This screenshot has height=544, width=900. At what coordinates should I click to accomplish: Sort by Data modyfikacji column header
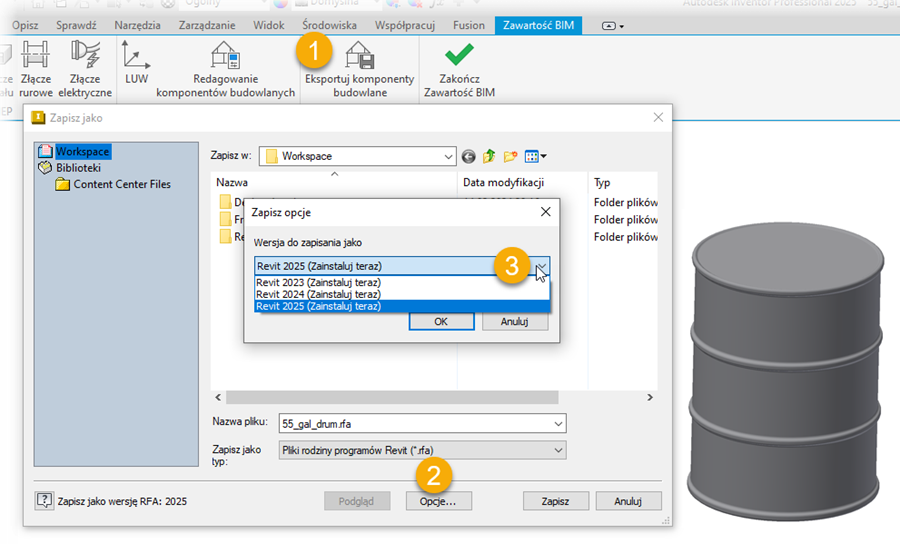(522, 182)
